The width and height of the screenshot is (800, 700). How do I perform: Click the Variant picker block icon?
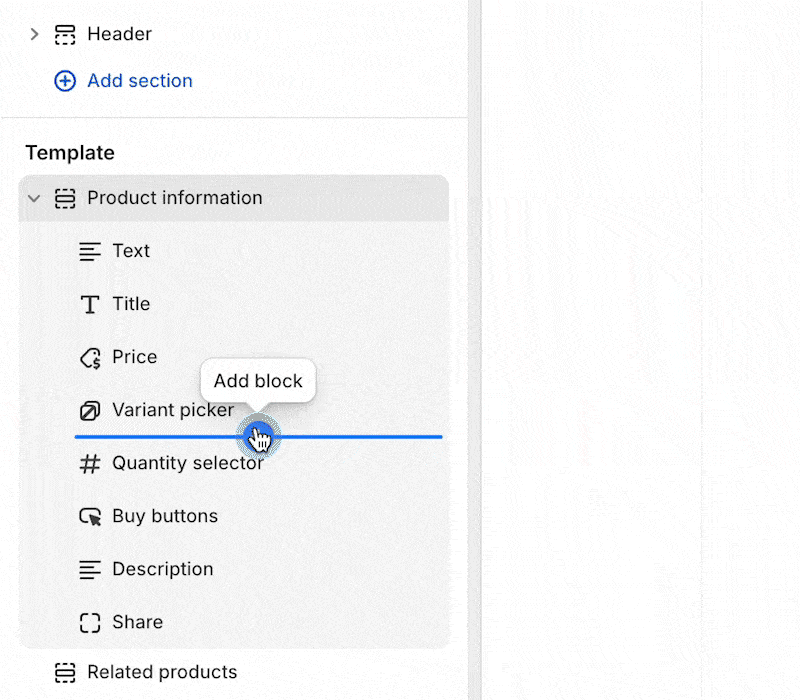pyautogui.click(x=90, y=411)
